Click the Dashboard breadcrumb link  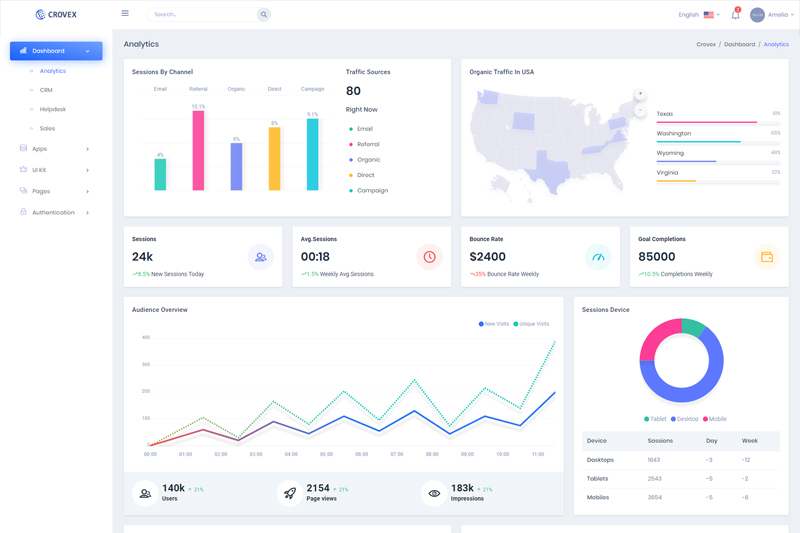click(x=739, y=44)
